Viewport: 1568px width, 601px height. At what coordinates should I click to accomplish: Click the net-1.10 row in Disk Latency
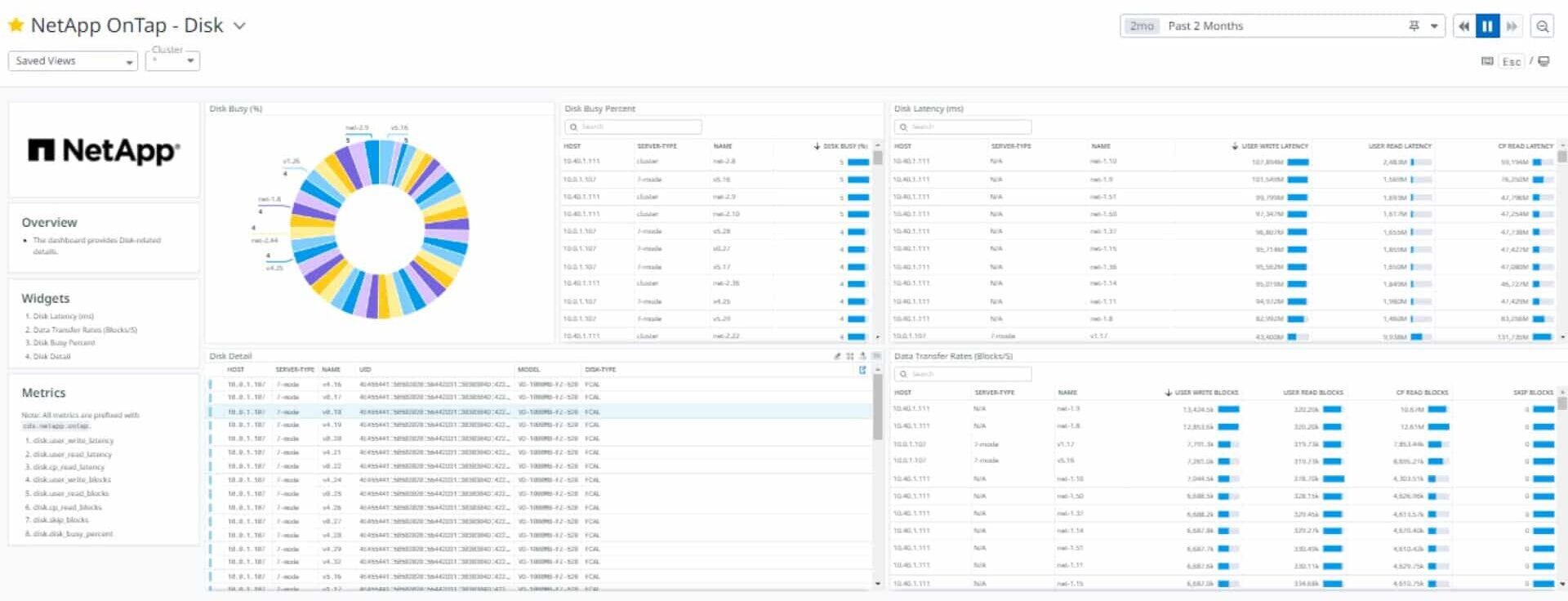(x=1223, y=162)
